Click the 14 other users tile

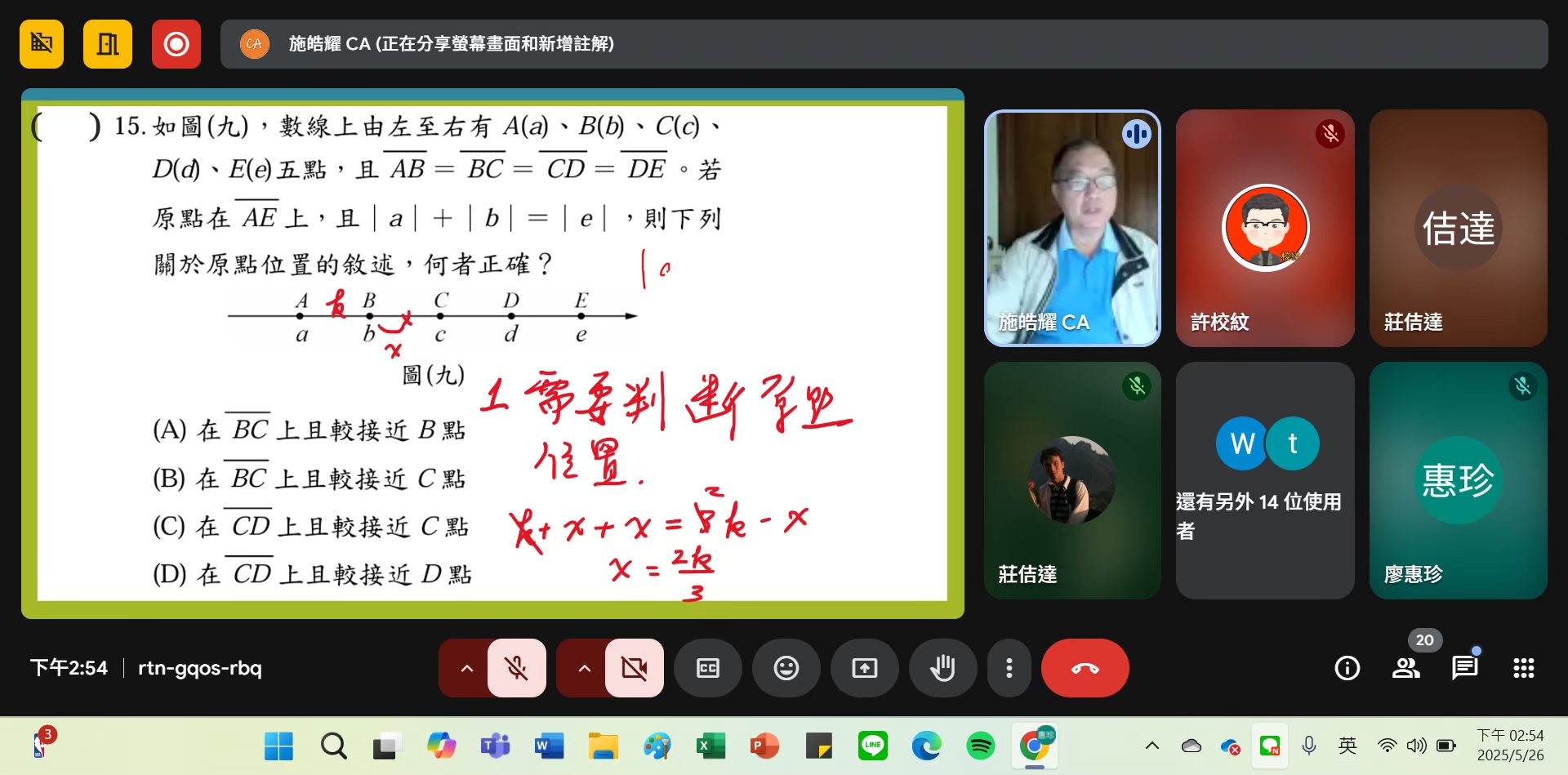[x=1264, y=480]
